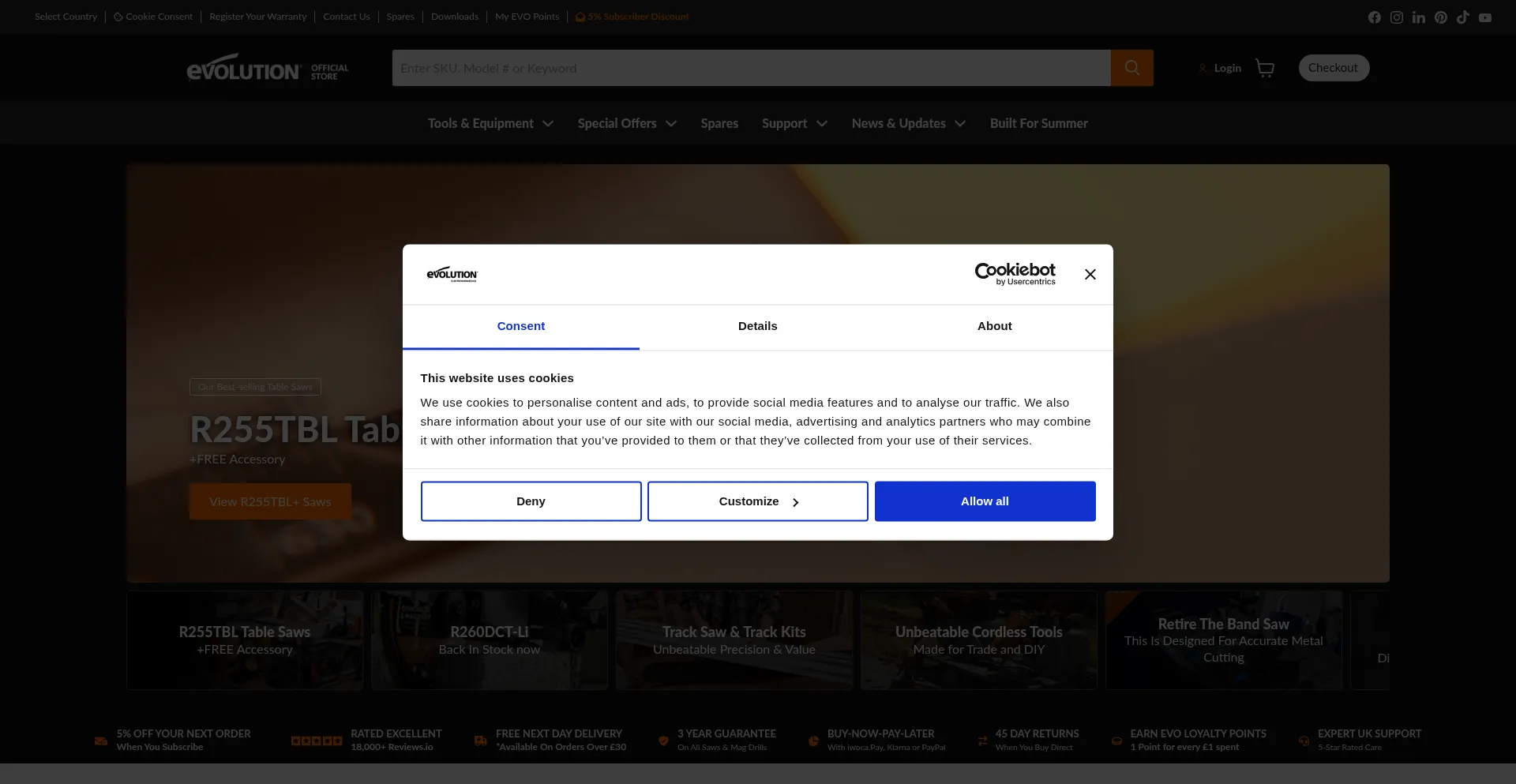The height and width of the screenshot is (784, 1516).
Task: Open the R255TBL Table Saws tile
Action: 245,640
